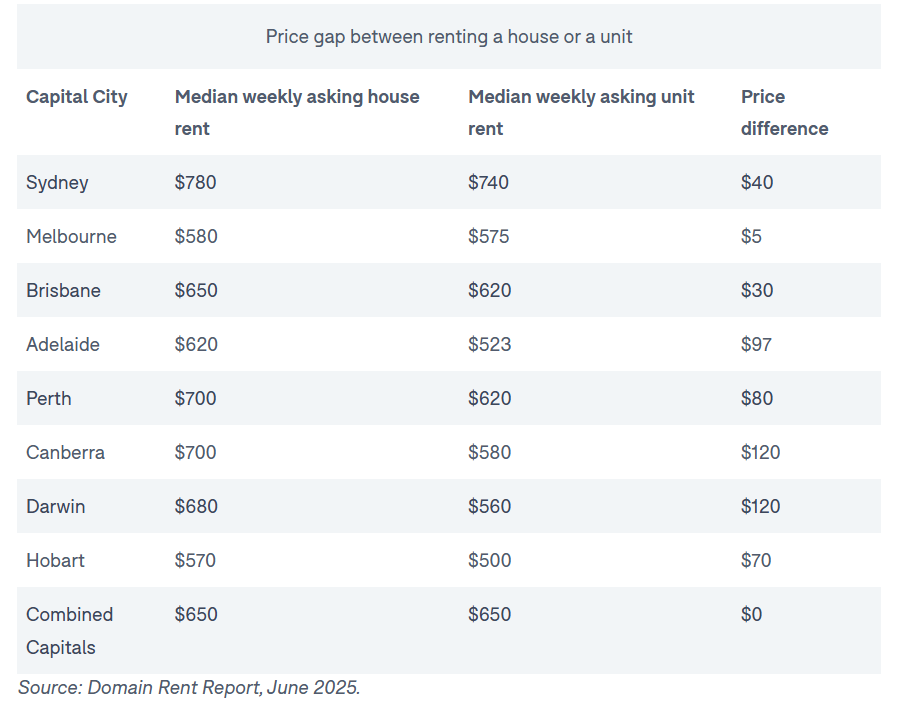Click the Combined Capitals row label

[x=70, y=631]
